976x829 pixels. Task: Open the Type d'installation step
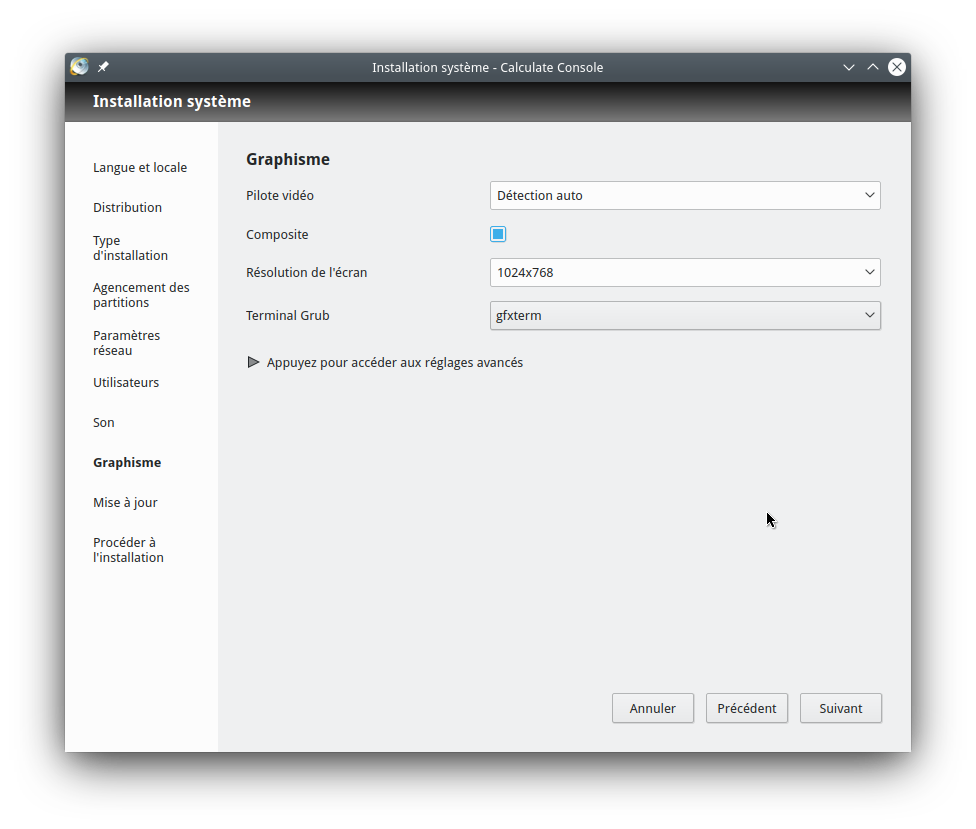pos(130,248)
